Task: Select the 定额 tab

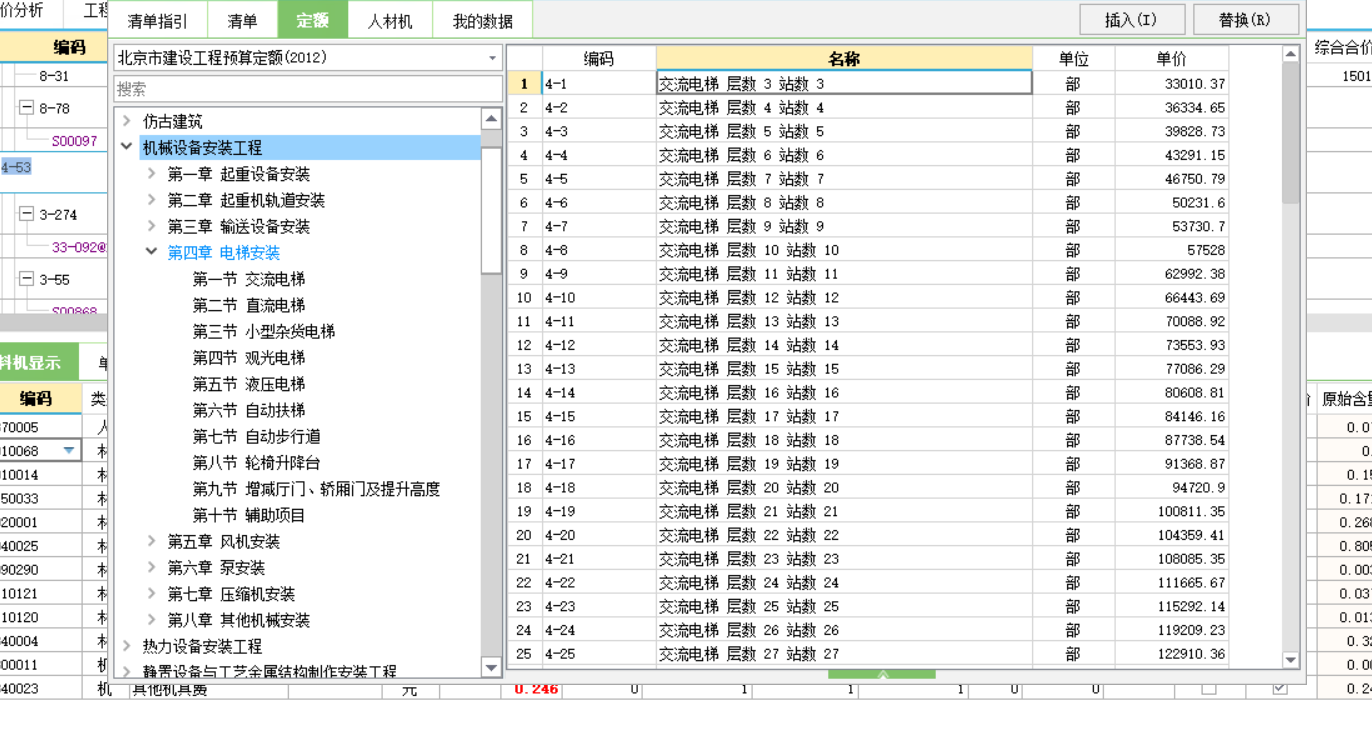Action: tap(312, 21)
